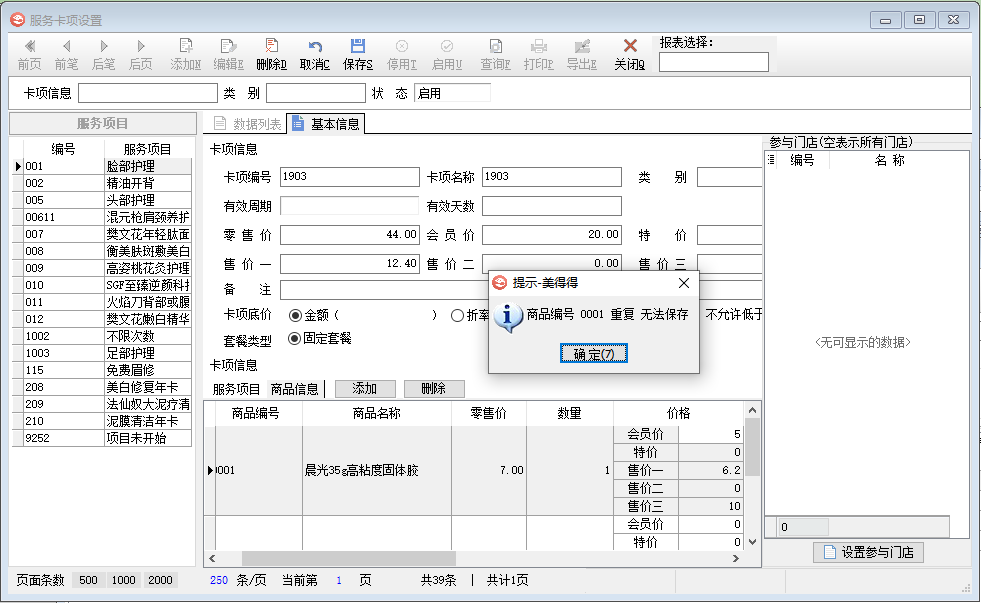The width and height of the screenshot is (981, 603).
Task: Select 金额 radio for 卡项底价
Action: coord(295,315)
